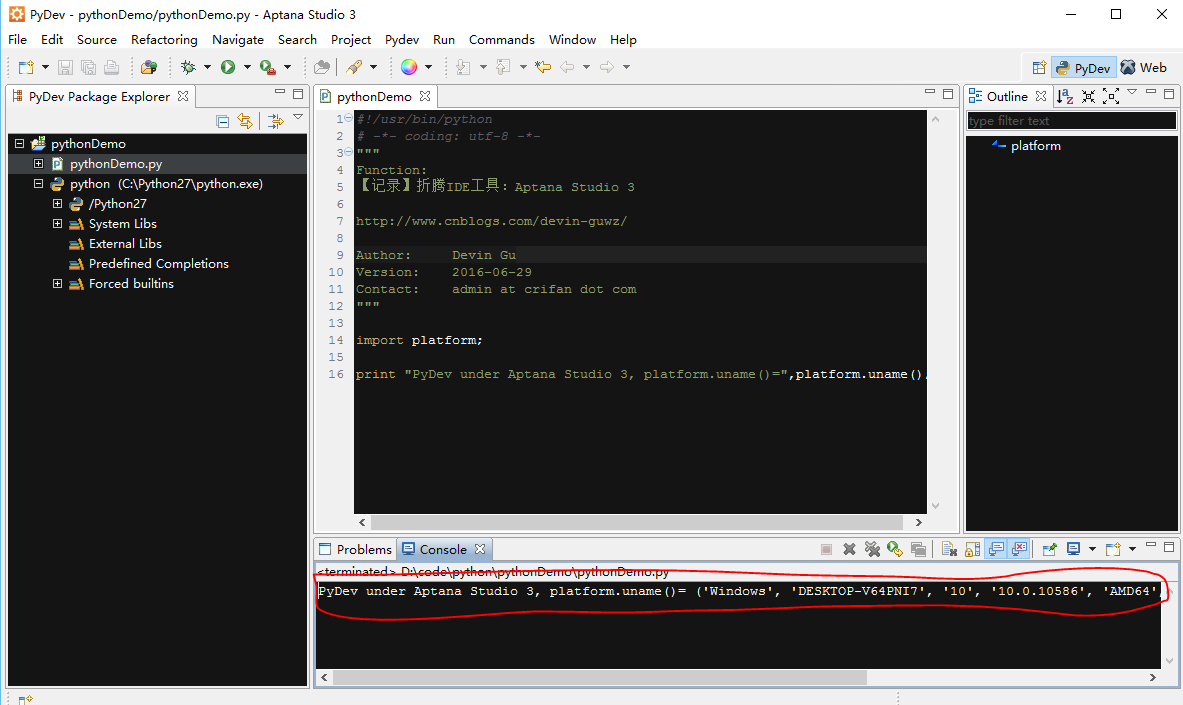Select the PyDev perspective button
Viewport: 1183px width, 705px height.
(1083, 67)
